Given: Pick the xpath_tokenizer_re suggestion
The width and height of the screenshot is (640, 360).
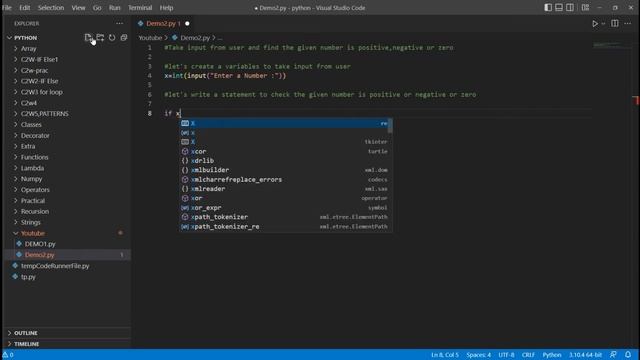Looking at the screenshot, I should click(x=286, y=227).
